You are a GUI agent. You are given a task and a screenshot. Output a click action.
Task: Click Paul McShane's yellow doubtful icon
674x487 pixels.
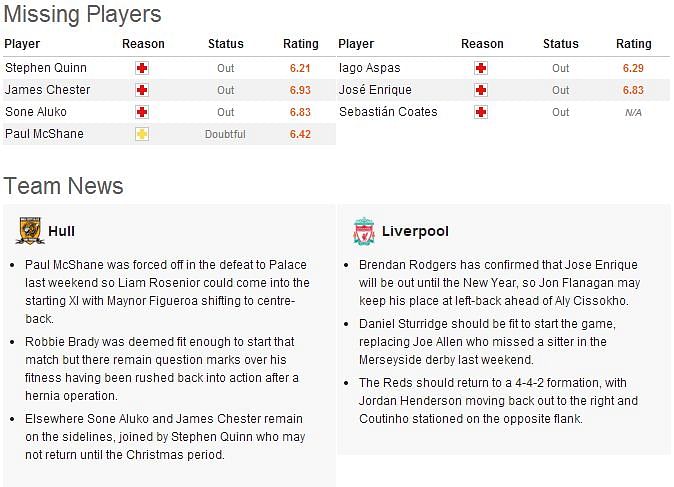coord(142,134)
